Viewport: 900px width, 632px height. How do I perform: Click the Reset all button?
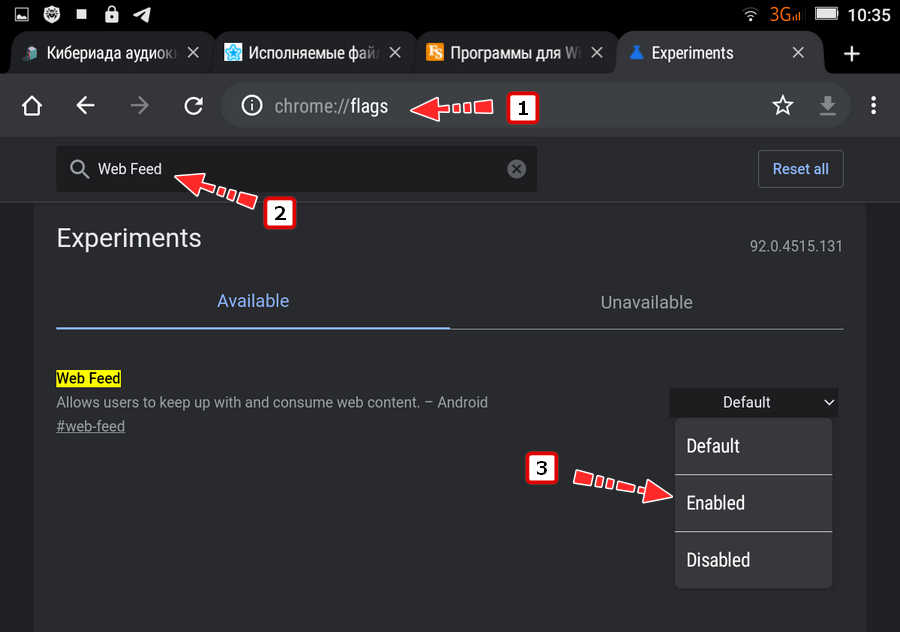click(801, 169)
